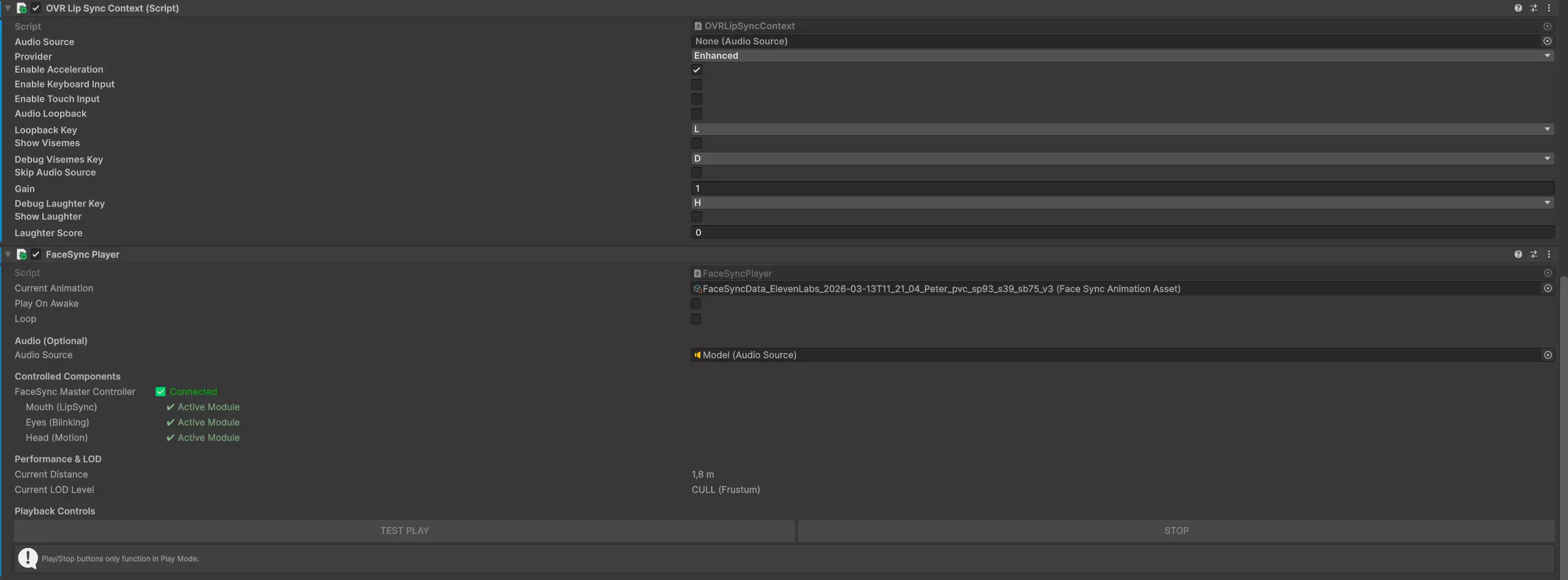The width and height of the screenshot is (1568, 580).
Task: Uncheck Enable Acceleration
Action: tap(697, 70)
